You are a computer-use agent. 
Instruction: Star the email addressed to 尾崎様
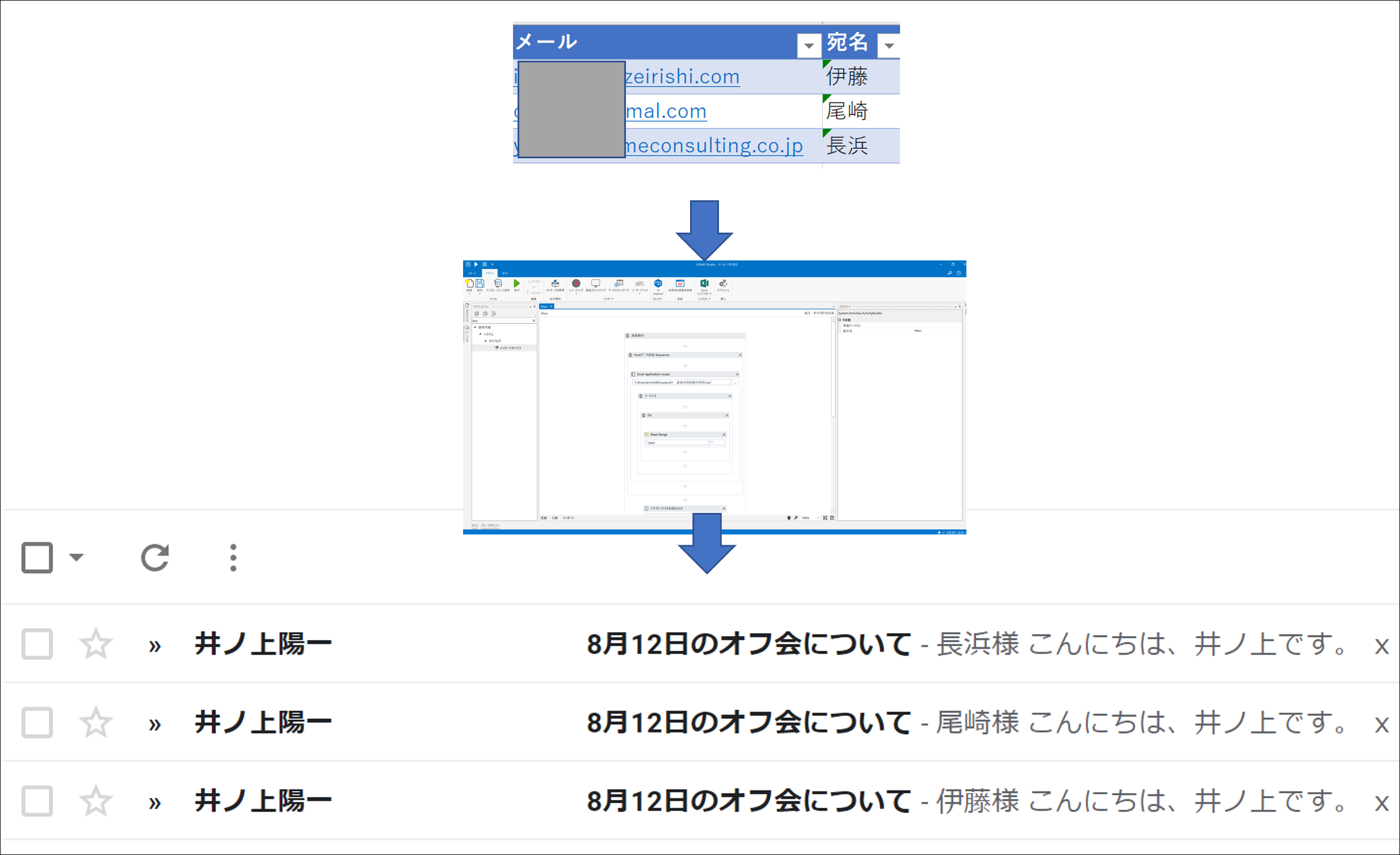coord(95,722)
